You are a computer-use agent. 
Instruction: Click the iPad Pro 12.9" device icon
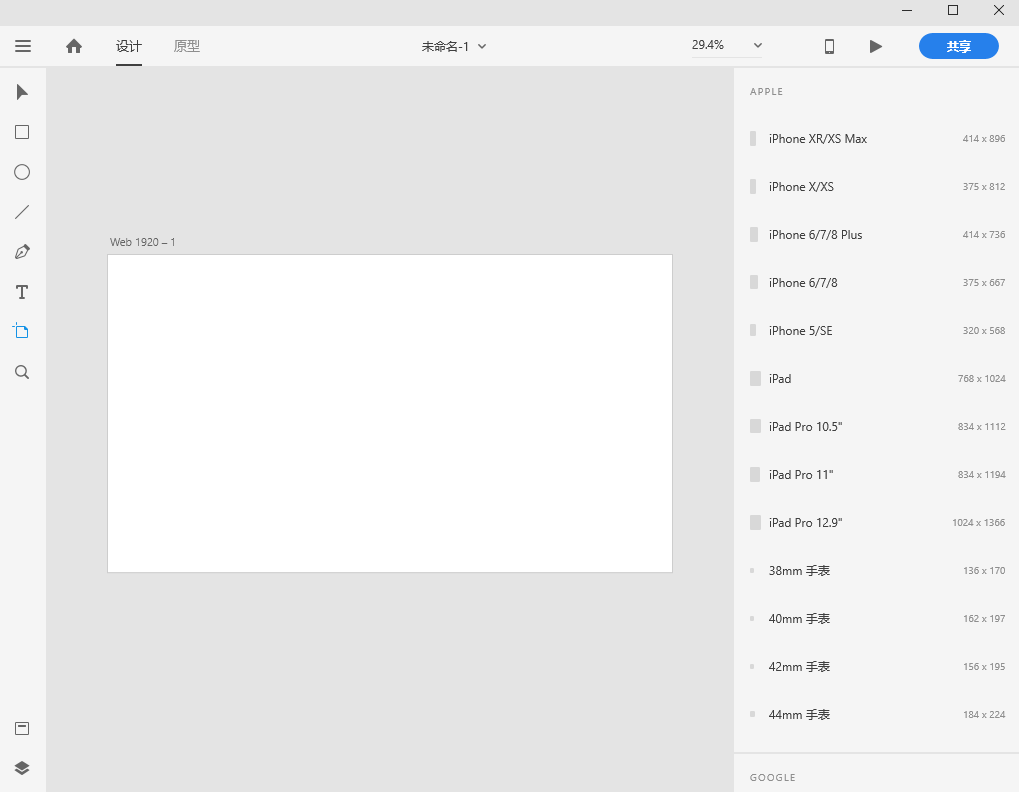pos(755,523)
